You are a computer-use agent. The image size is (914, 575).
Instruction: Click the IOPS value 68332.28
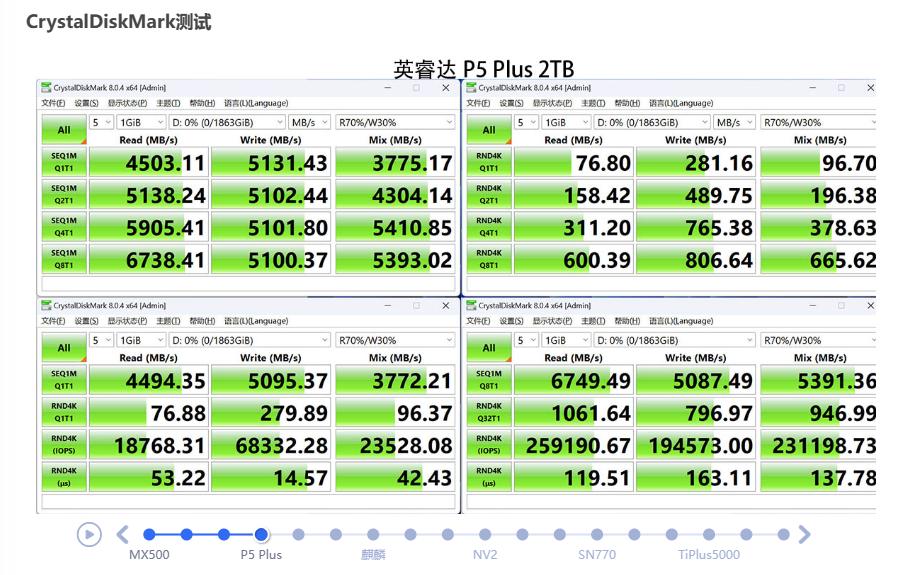(282, 446)
